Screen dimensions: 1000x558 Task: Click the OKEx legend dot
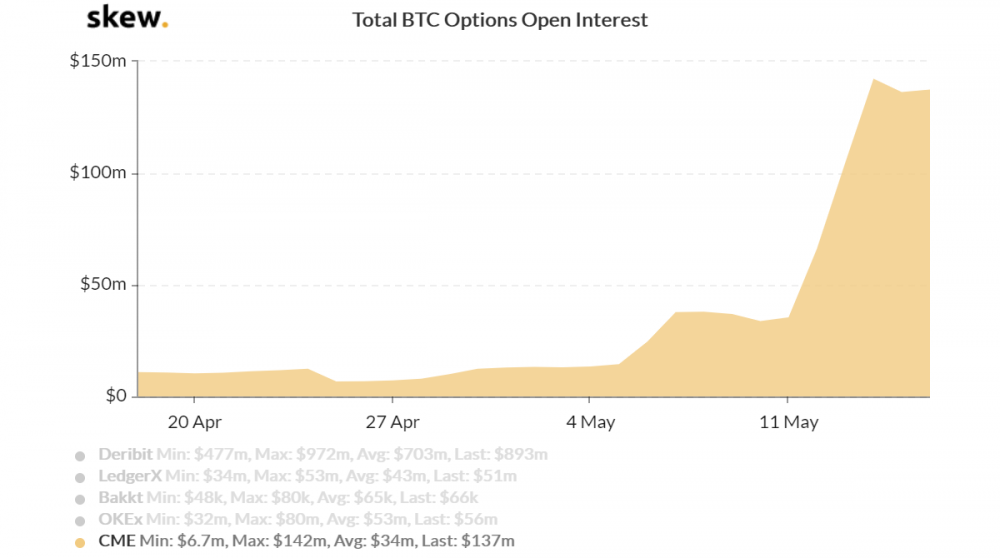coord(80,521)
